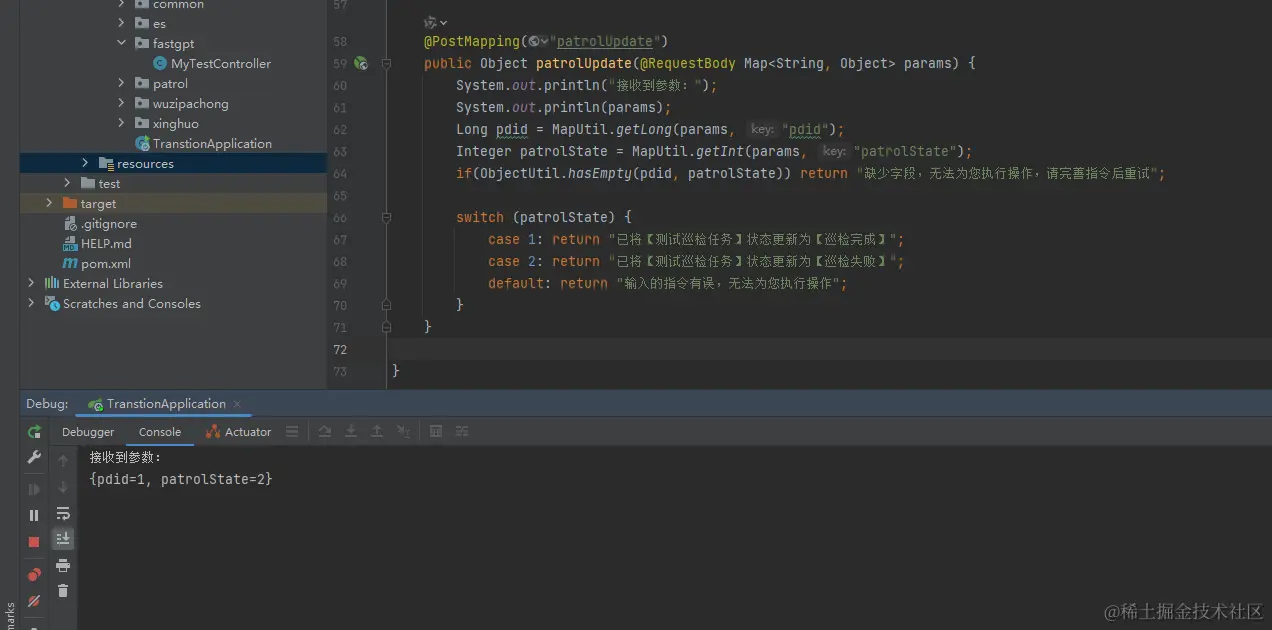Open the Bookmarks side tool window strip
The width and height of the screenshot is (1272, 630).
pos(9,614)
